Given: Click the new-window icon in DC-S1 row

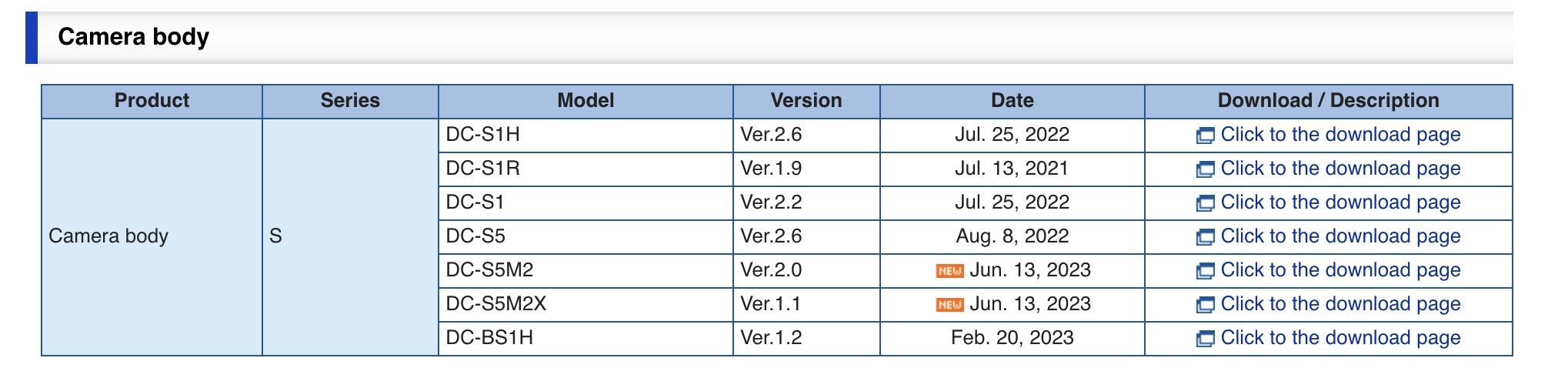Looking at the screenshot, I should pos(1205,204).
